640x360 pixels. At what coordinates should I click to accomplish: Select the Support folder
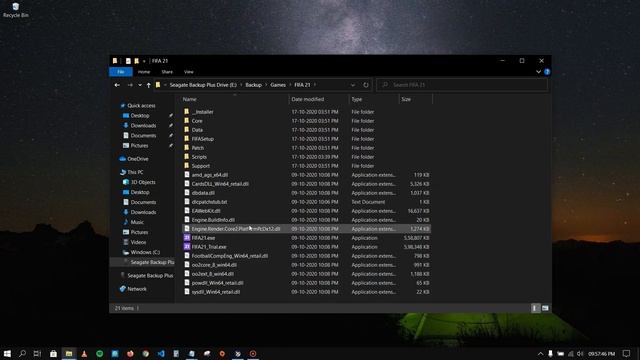[200, 166]
